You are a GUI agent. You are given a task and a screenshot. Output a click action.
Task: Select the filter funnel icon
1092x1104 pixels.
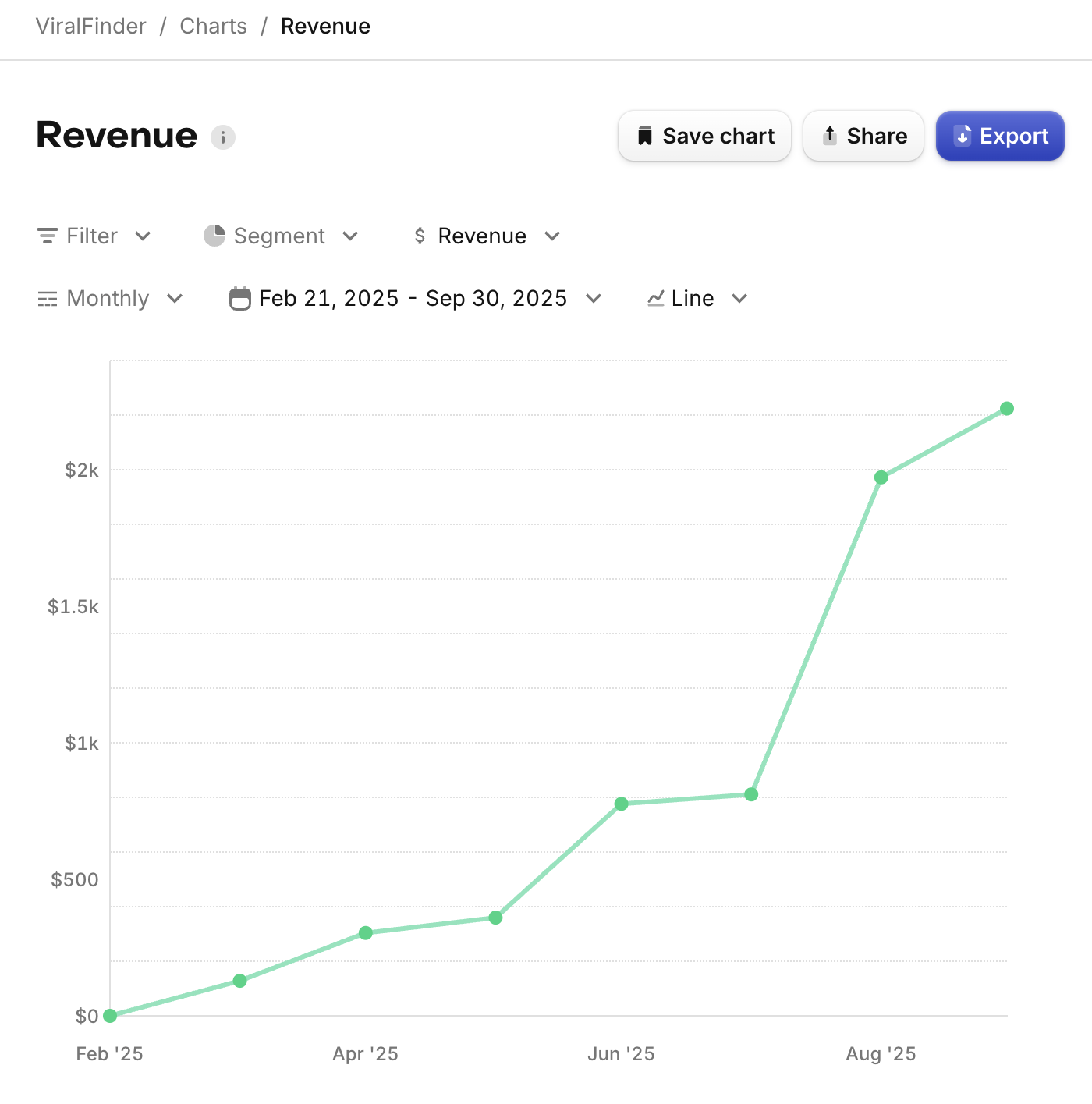coord(48,236)
